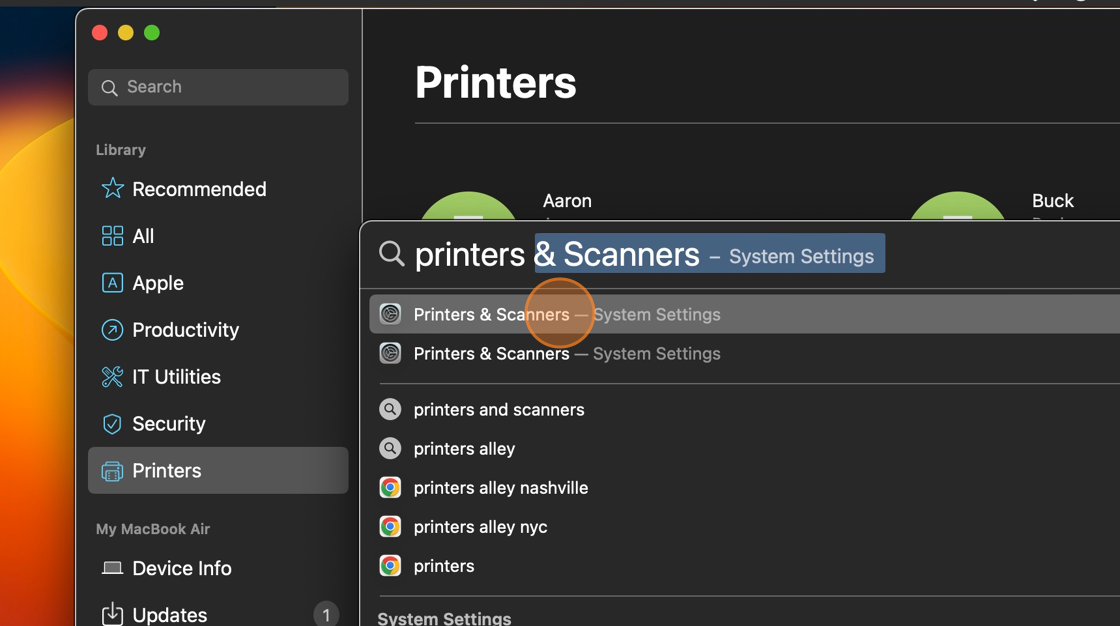1120x626 pixels.
Task: Open Device Info in sidebar
Action: coord(218,568)
